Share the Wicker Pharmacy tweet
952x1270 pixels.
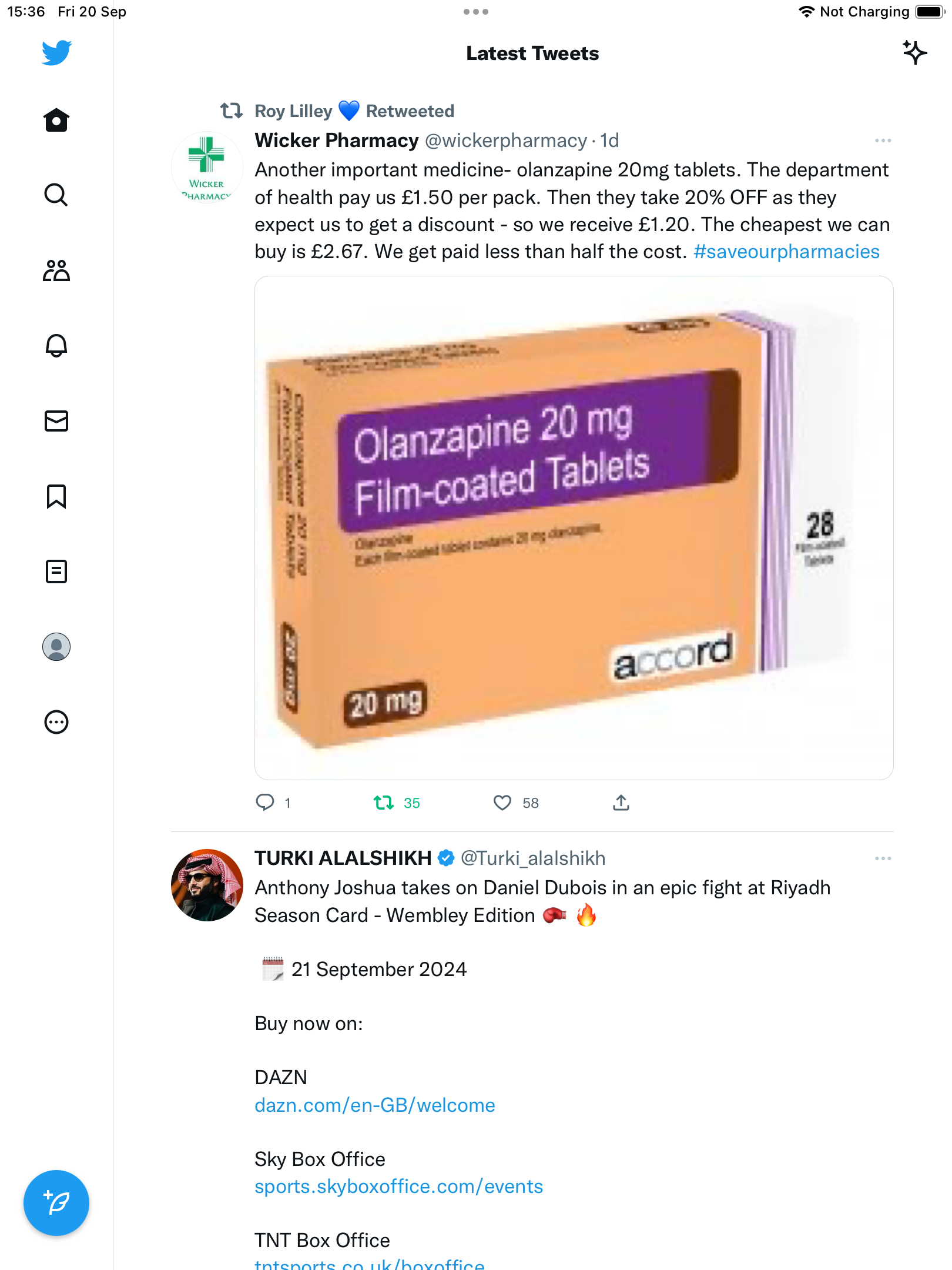[621, 803]
